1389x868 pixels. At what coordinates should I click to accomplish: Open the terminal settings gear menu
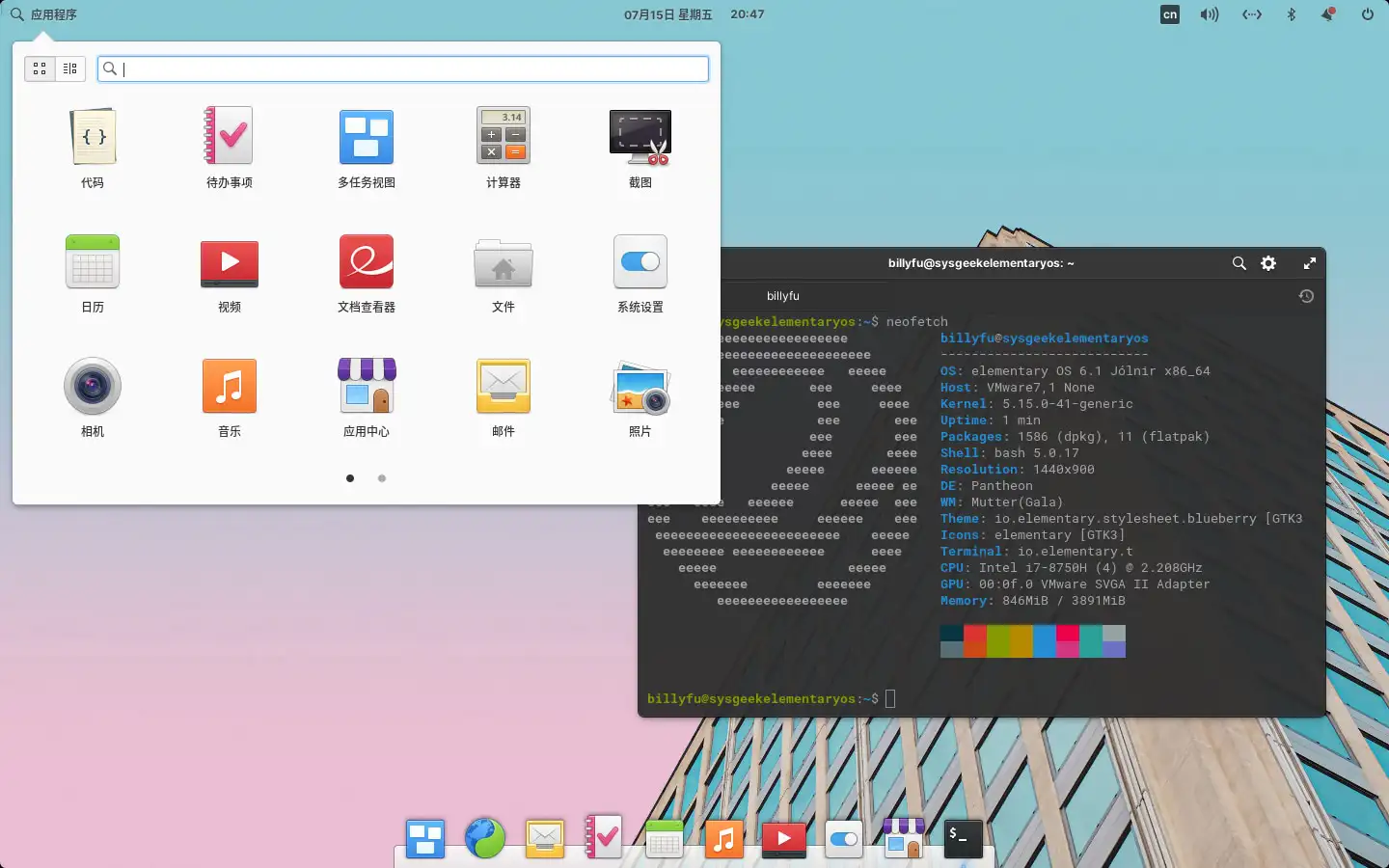[x=1268, y=263]
